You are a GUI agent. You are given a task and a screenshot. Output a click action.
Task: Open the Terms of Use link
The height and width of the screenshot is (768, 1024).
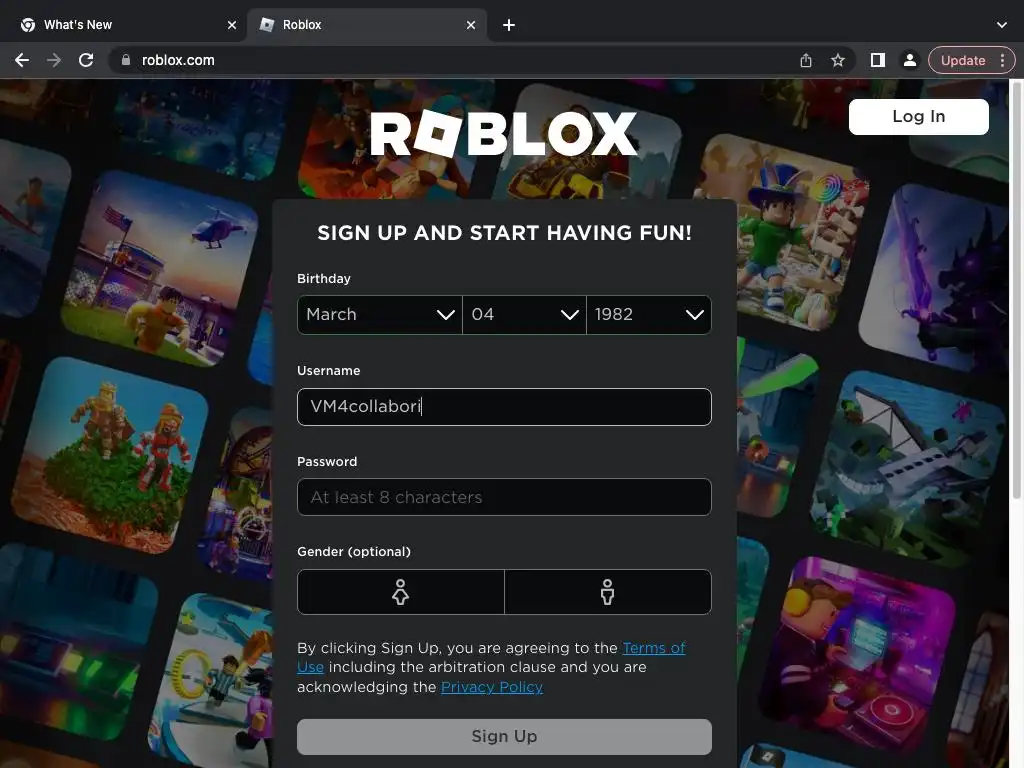click(654, 648)
